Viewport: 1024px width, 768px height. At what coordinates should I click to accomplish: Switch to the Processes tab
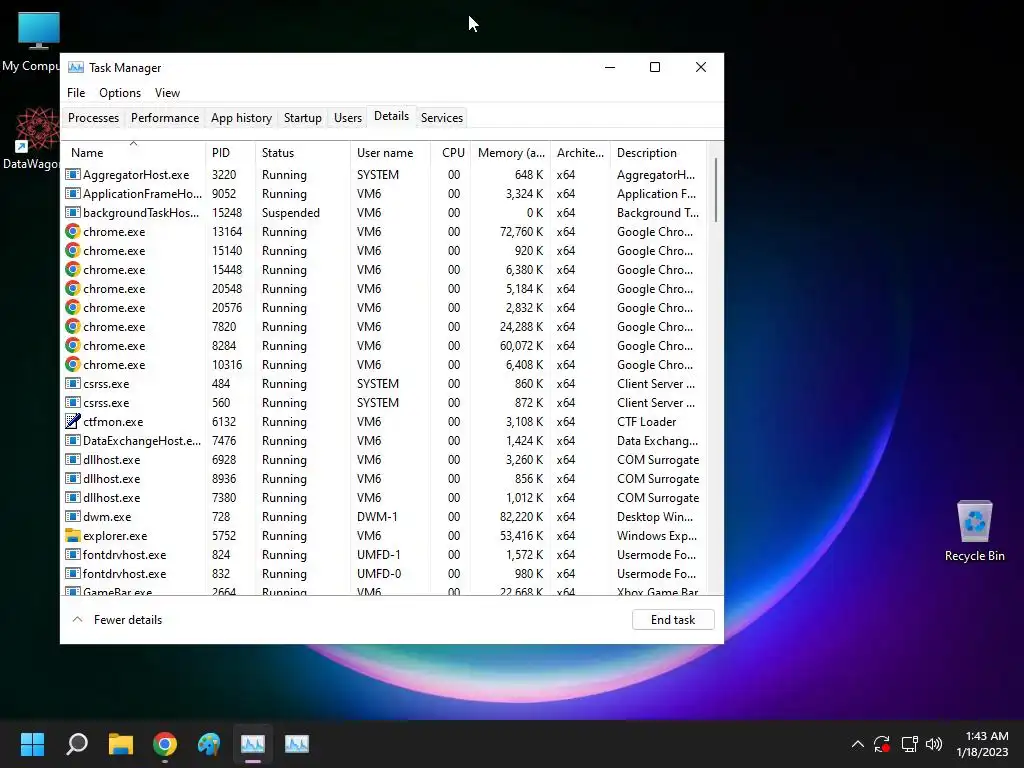93,118
